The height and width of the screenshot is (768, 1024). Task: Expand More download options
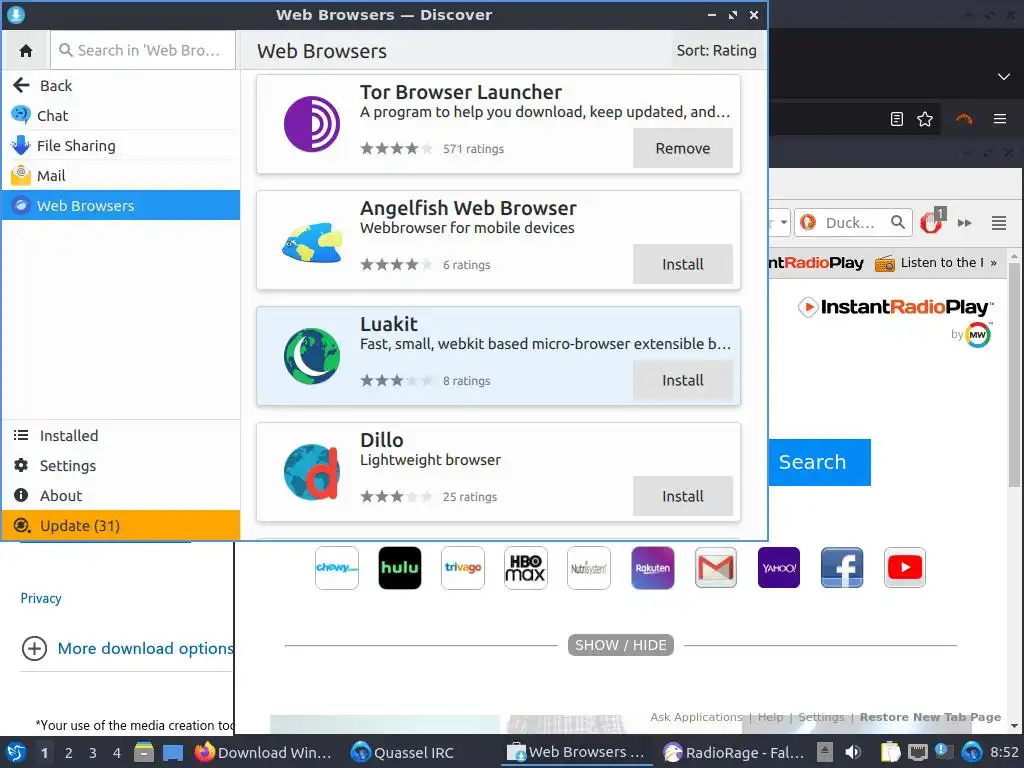point(127,648)
